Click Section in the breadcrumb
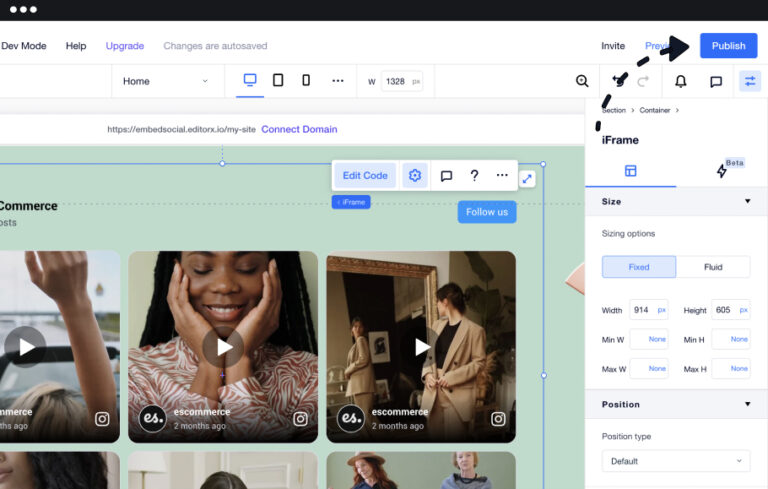Image resolution: width=768 pixels, height=489 pixels. 614,110
